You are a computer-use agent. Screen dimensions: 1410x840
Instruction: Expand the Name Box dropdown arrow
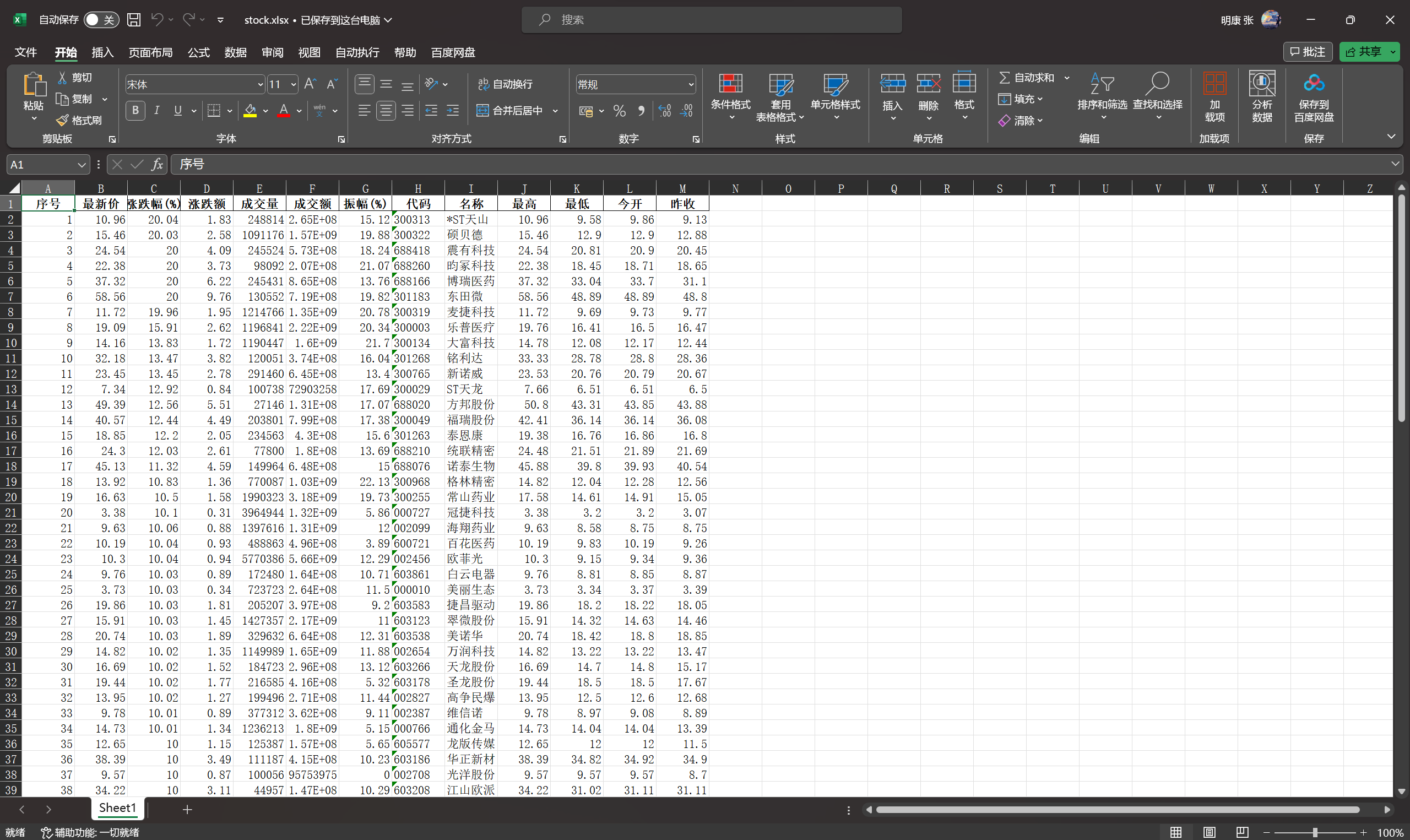82,165
